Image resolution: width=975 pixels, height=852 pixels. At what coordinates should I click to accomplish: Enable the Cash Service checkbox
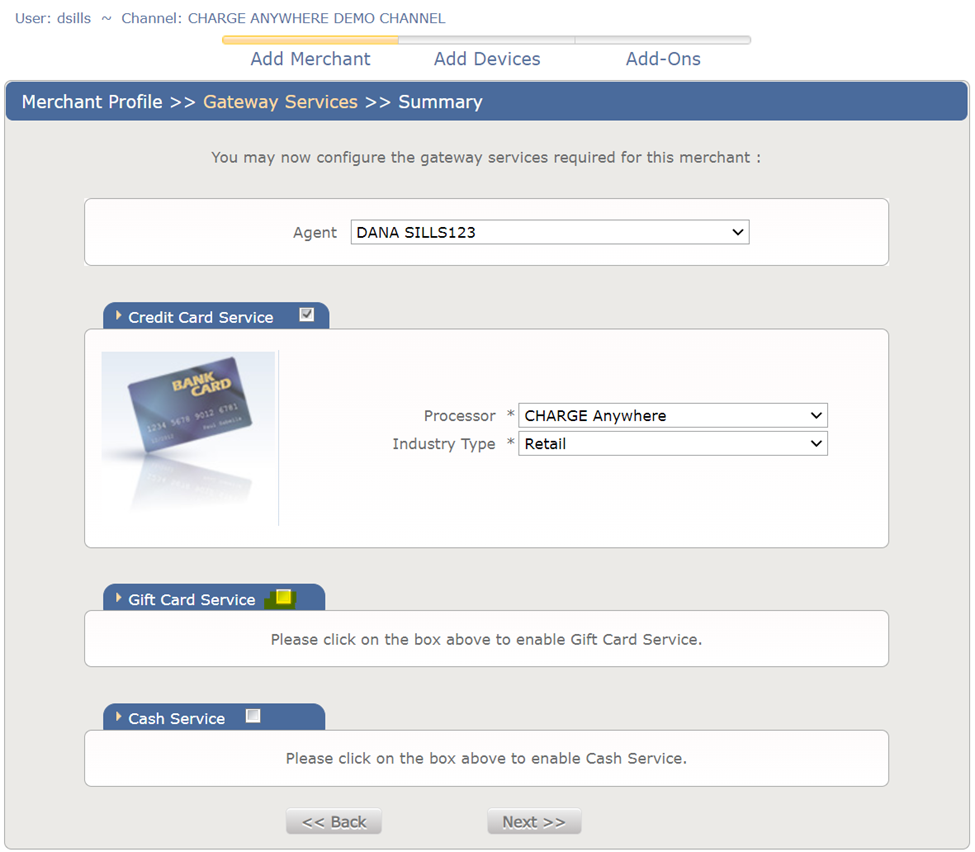tap(253, 716)
